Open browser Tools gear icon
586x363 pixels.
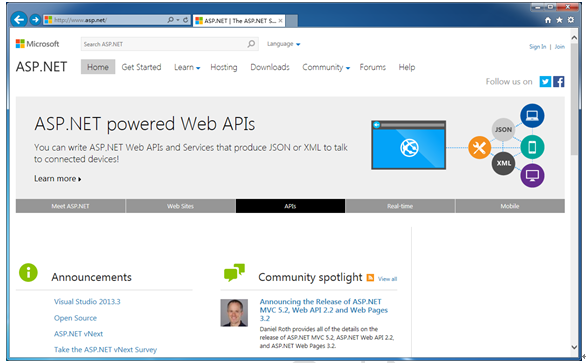pos(571,20)
